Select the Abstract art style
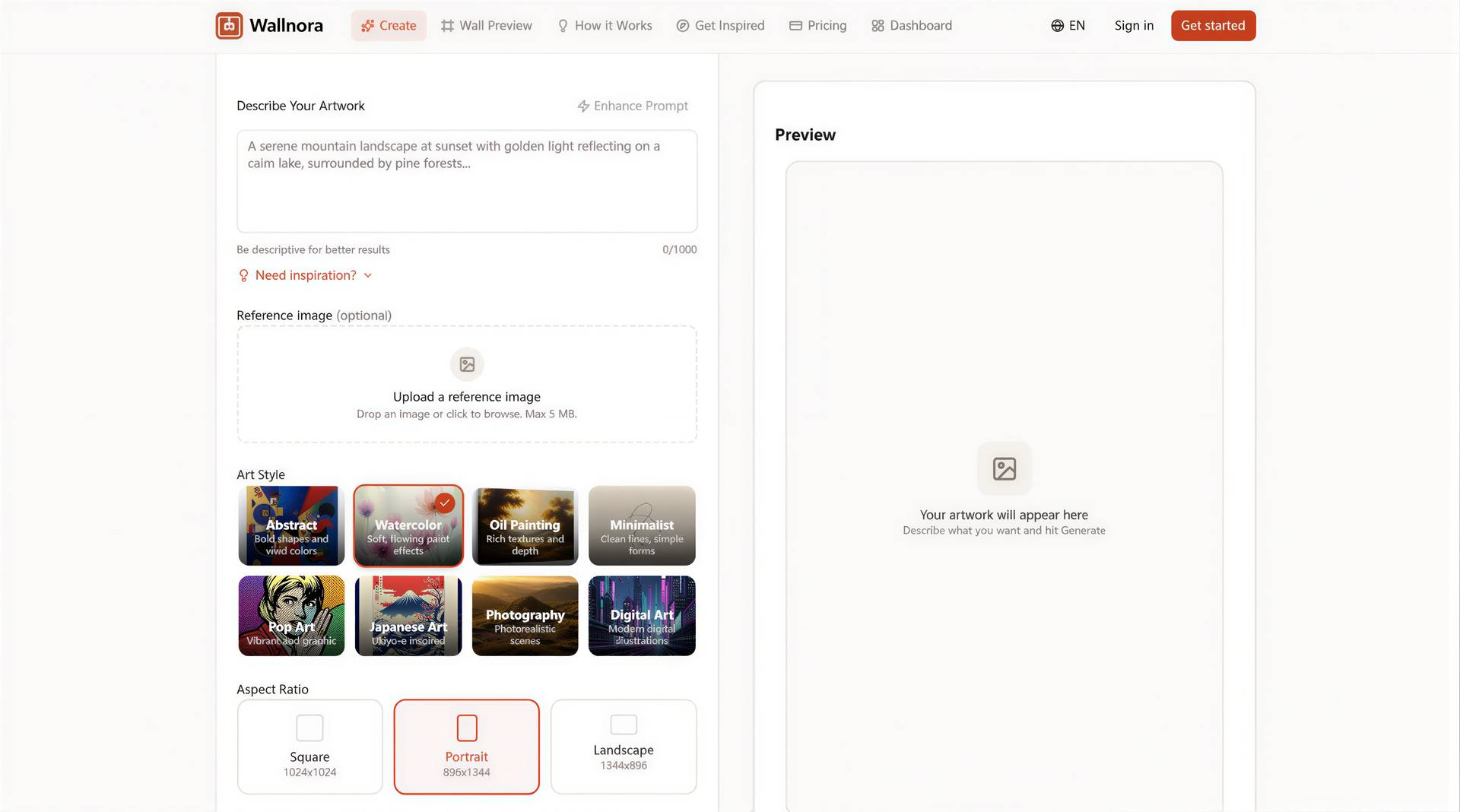This screenshot has width=1460, height=812. [x=291, y=525]
